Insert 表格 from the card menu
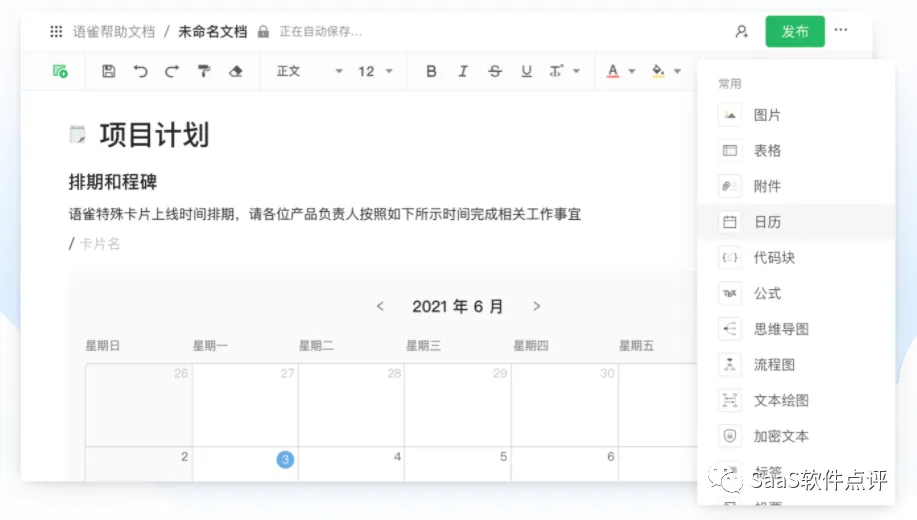This screenshot has width=917, height=520. tap(796, 151)
